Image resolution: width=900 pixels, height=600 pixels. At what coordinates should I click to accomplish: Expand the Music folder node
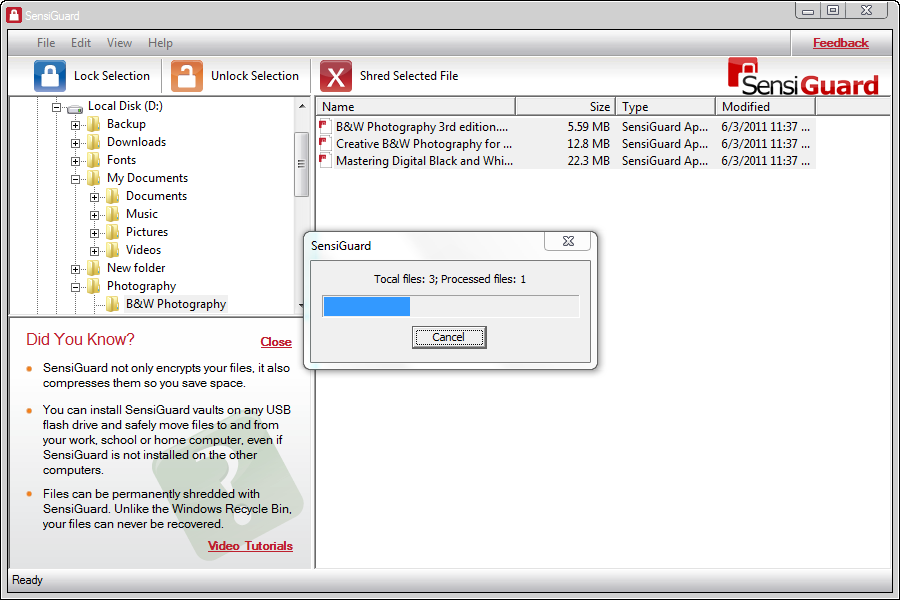[94, 215]
